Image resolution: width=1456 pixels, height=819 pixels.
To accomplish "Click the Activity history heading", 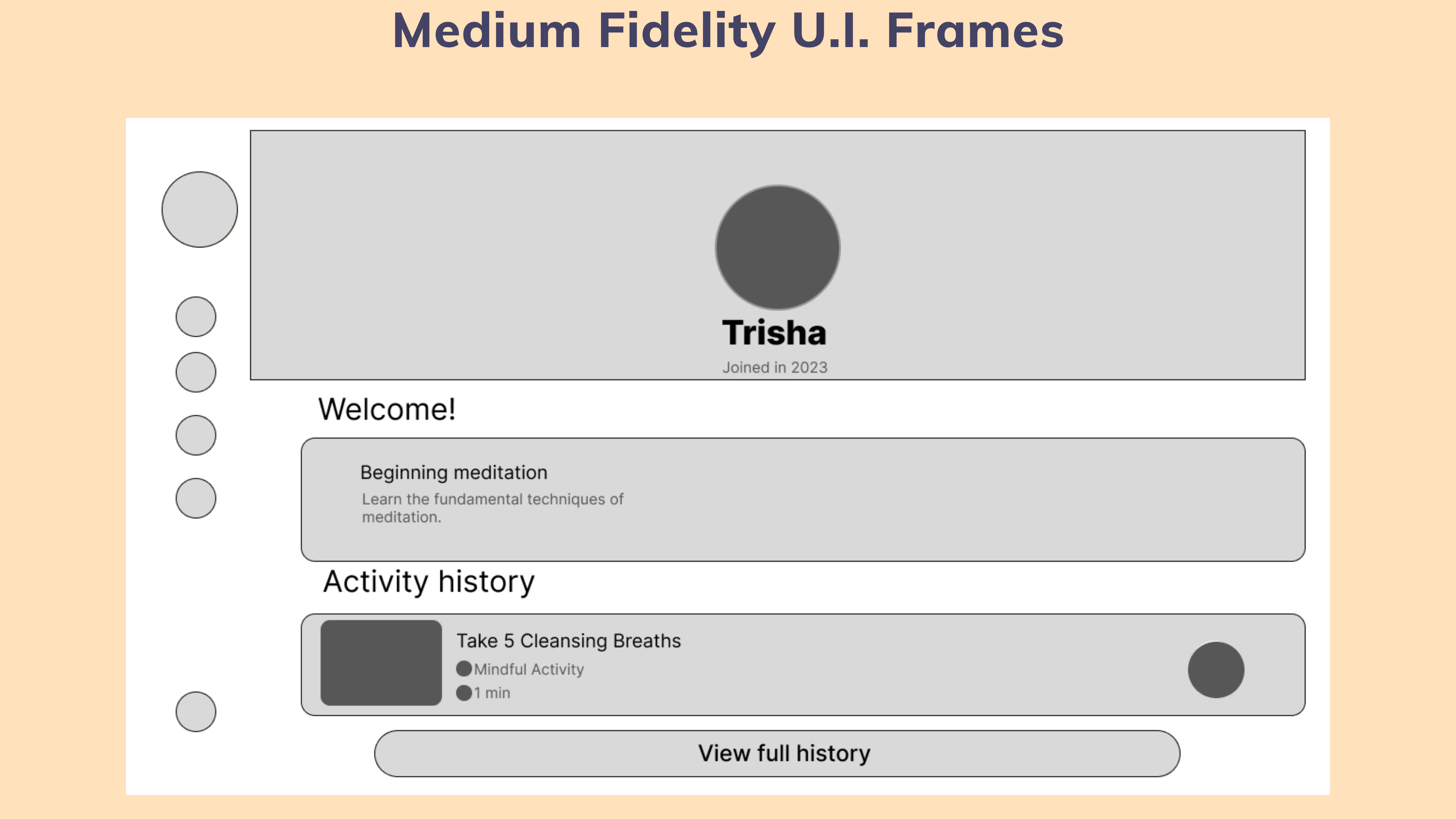I will click(x=429, y=582).
